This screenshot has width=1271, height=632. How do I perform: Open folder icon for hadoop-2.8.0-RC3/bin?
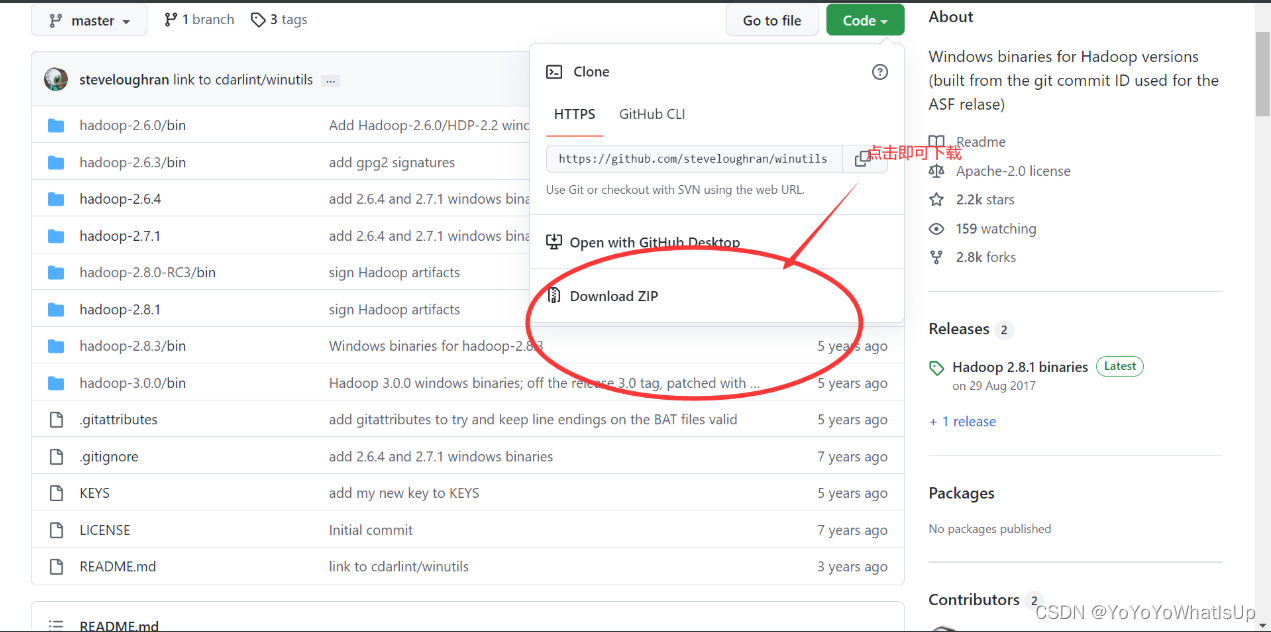[56, 272]
